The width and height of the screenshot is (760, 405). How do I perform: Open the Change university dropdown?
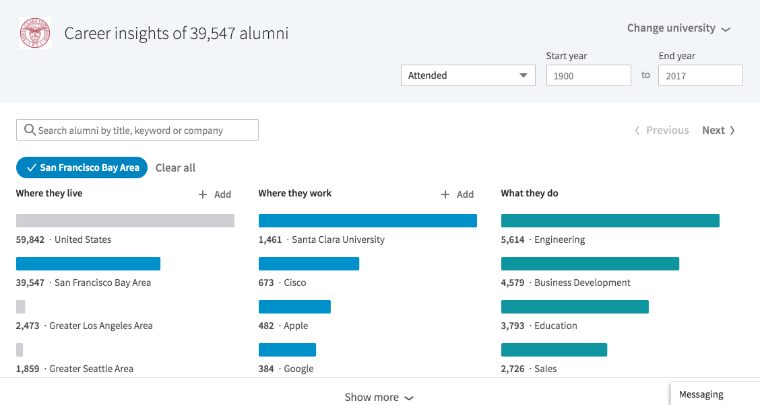(678, 28)
